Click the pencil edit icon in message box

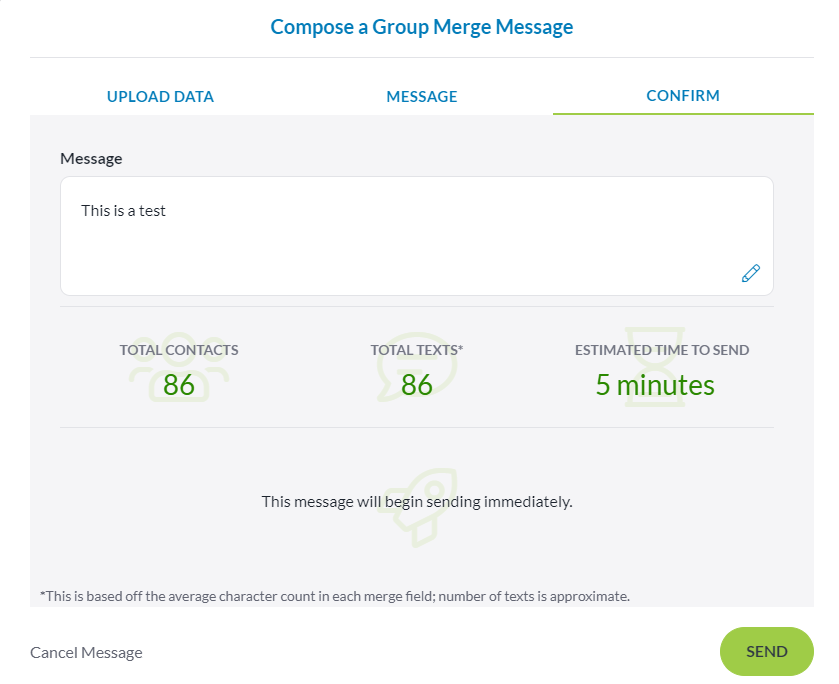click(x=750, y=273)
